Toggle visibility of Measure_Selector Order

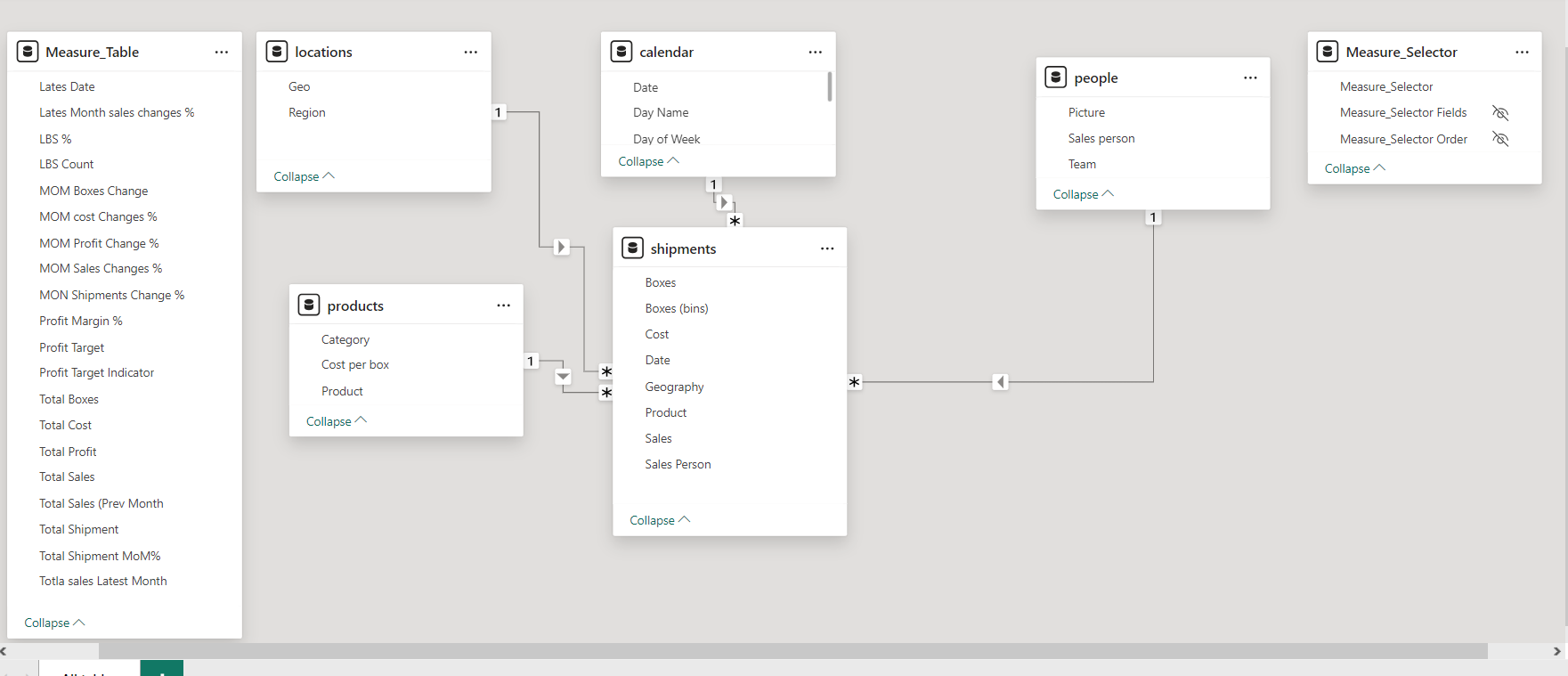pyautogui.click(x=1500, y=140)
